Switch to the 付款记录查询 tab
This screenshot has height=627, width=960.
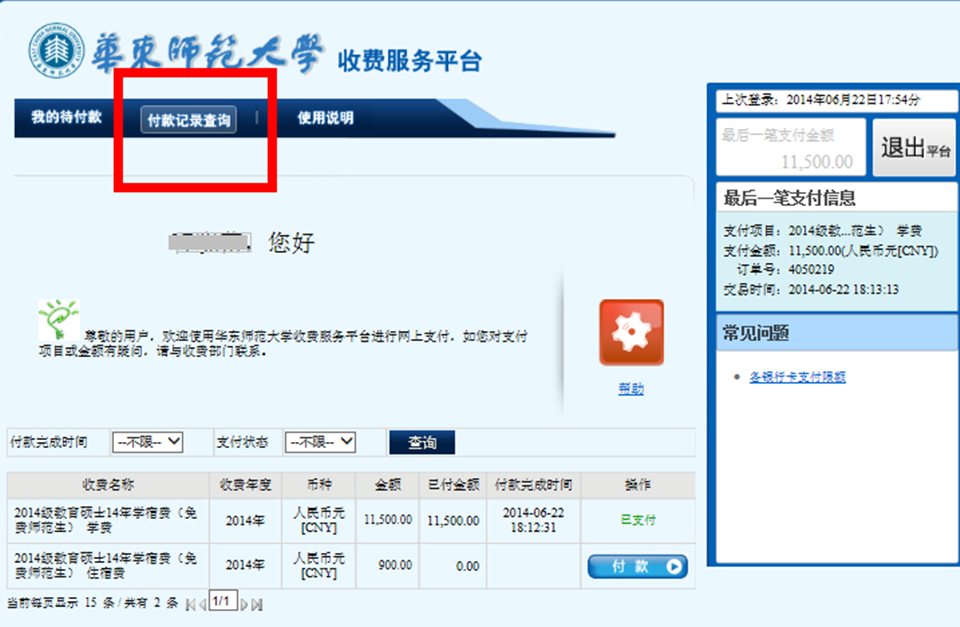click(189, 119)
